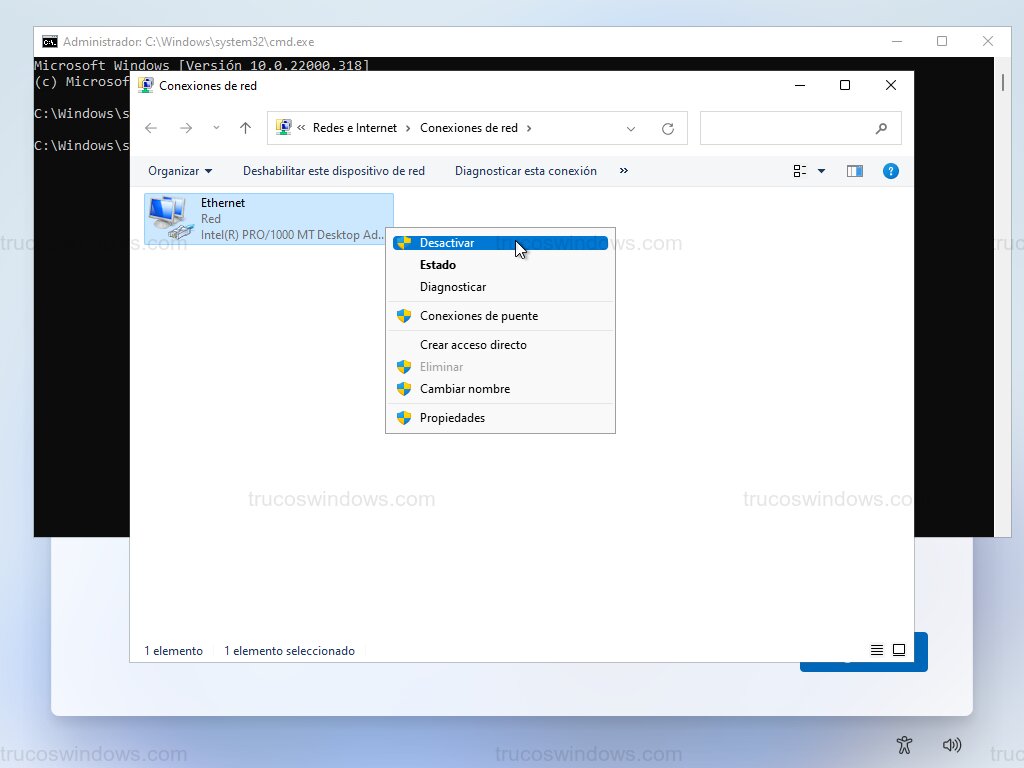Click the volume speaker icon

[x=951, y=745]
